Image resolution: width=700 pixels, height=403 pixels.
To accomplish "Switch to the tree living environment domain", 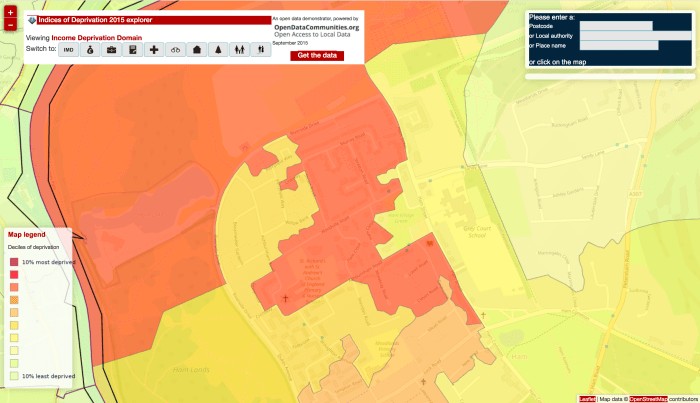I will (x=219, y=49).
